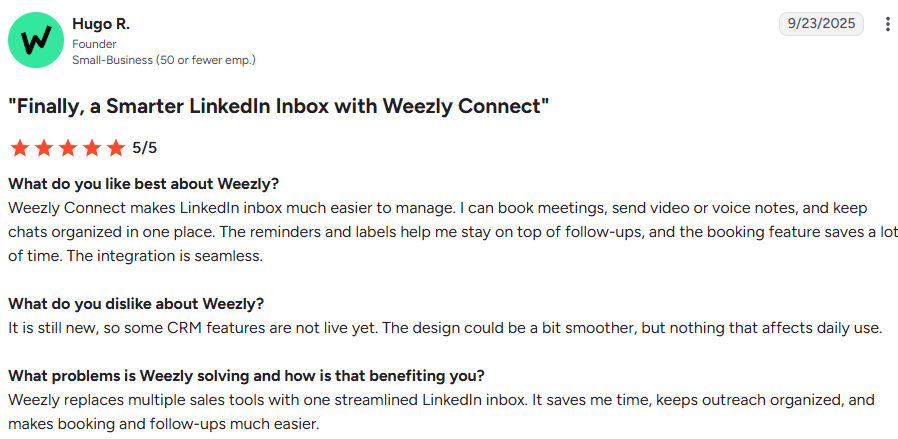Select the third rating star
This screenshot has height=439, width=898.
tap(68, 148)
